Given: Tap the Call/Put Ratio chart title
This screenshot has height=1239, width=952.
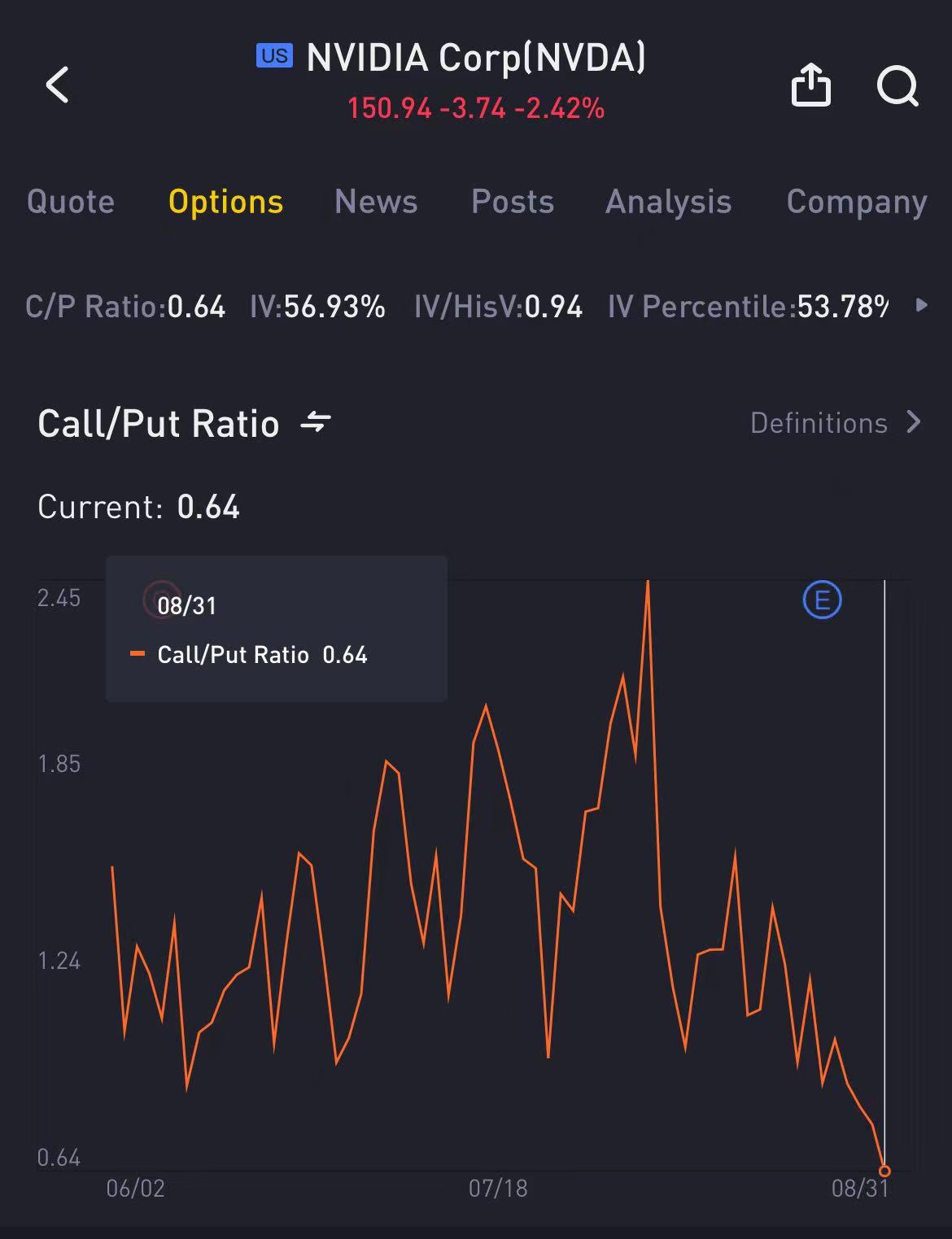Looking at the screenshot, I should (x=159, y=424).
